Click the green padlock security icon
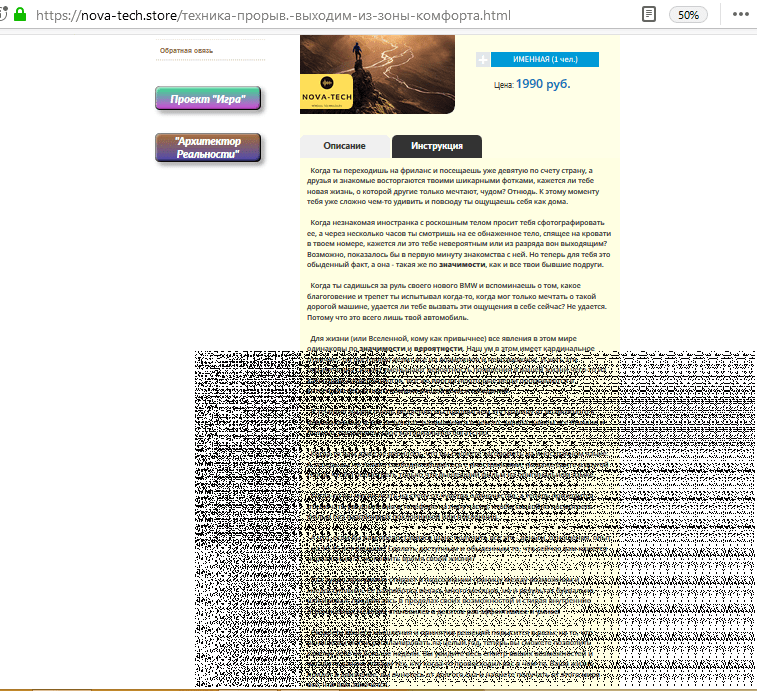The image size is (757, 691). pos(19,16)
